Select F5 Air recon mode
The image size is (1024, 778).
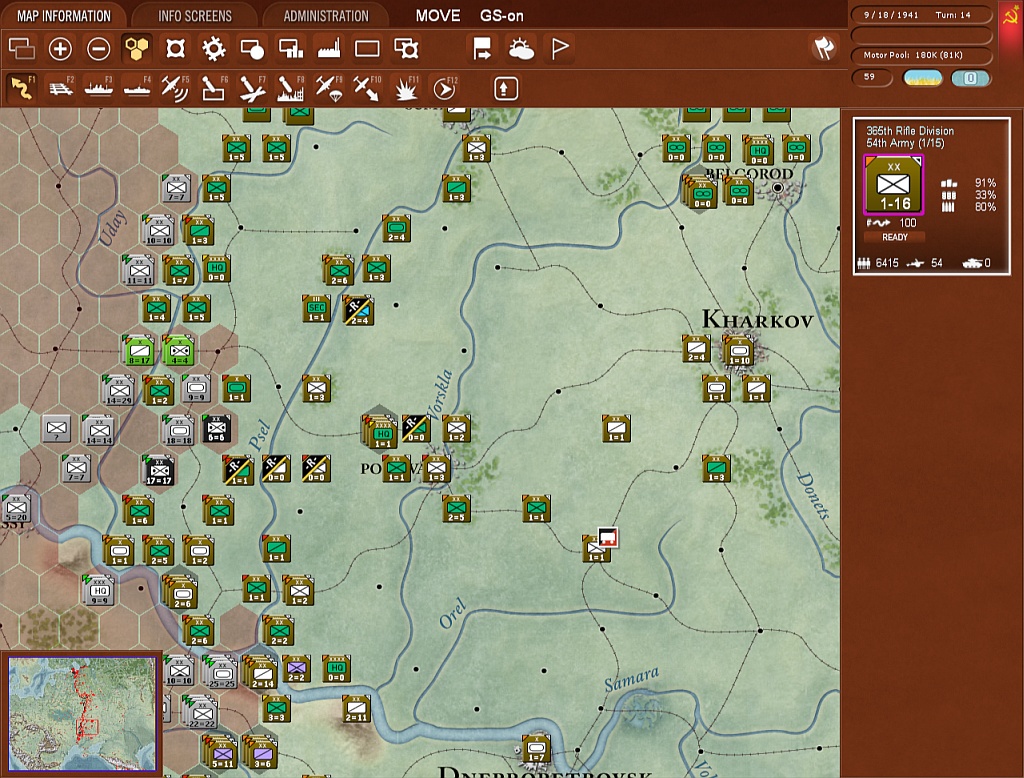[x=175, y=88]
